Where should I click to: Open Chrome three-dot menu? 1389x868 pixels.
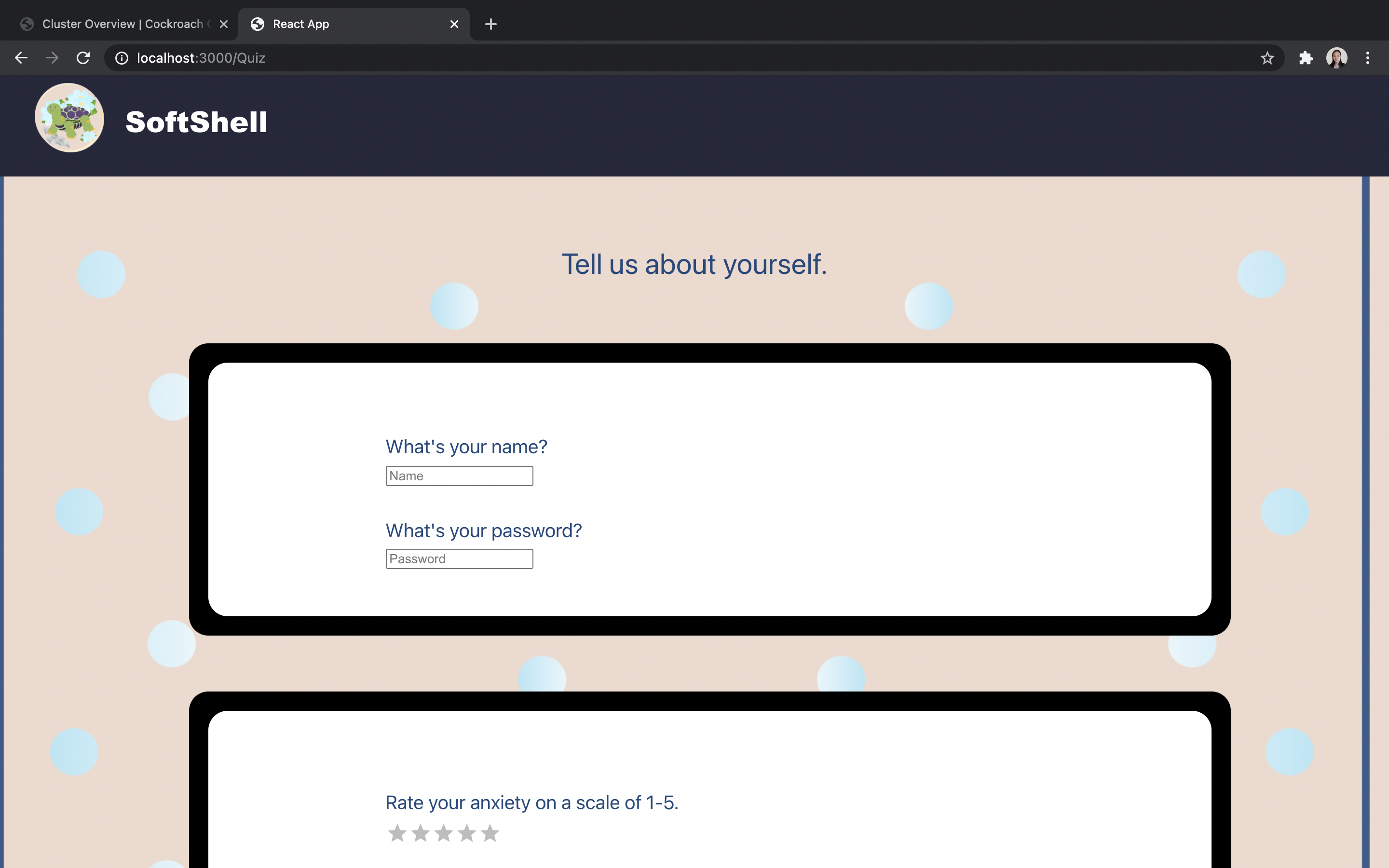click(x=1367, y=58)
